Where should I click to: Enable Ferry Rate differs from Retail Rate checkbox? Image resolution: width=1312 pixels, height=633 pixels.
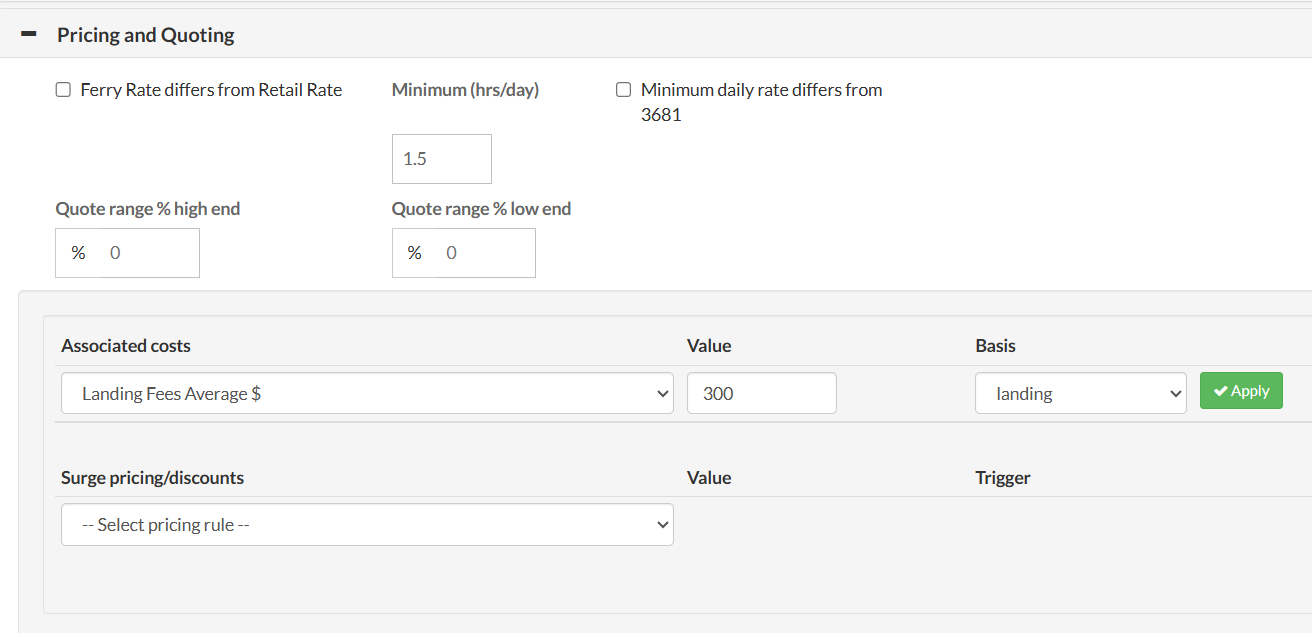63,90
